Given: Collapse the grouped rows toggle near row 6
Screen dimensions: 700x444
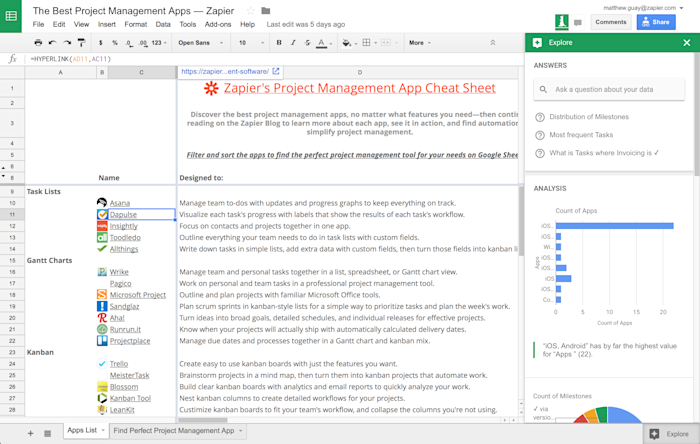Looking at the screenshot, I should [4, 167].
